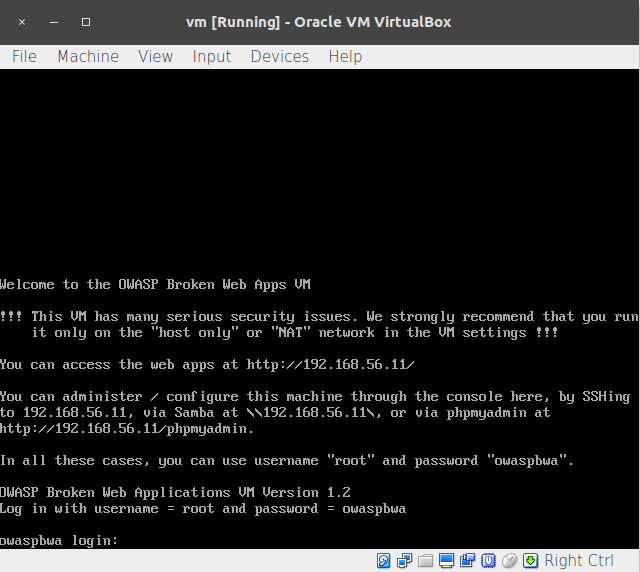Click the mouse integration status icon
Viewport: 640px width, 572px height.
509,561
